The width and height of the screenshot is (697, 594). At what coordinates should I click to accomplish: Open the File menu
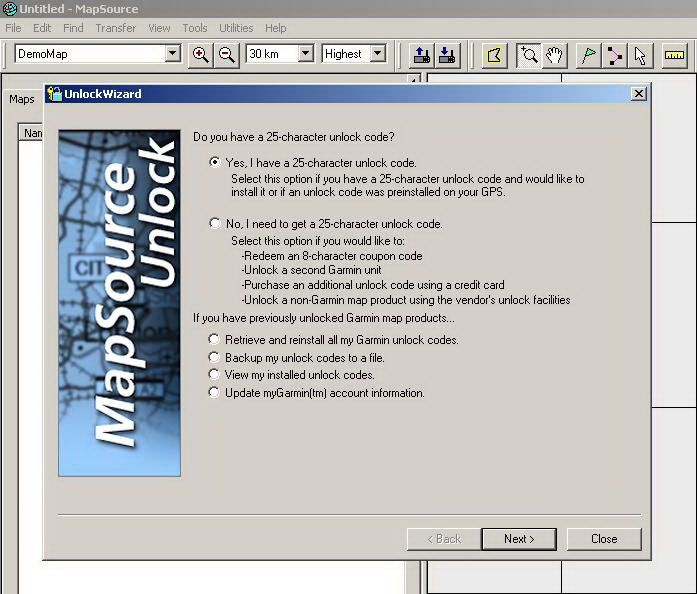click(13, 28)
